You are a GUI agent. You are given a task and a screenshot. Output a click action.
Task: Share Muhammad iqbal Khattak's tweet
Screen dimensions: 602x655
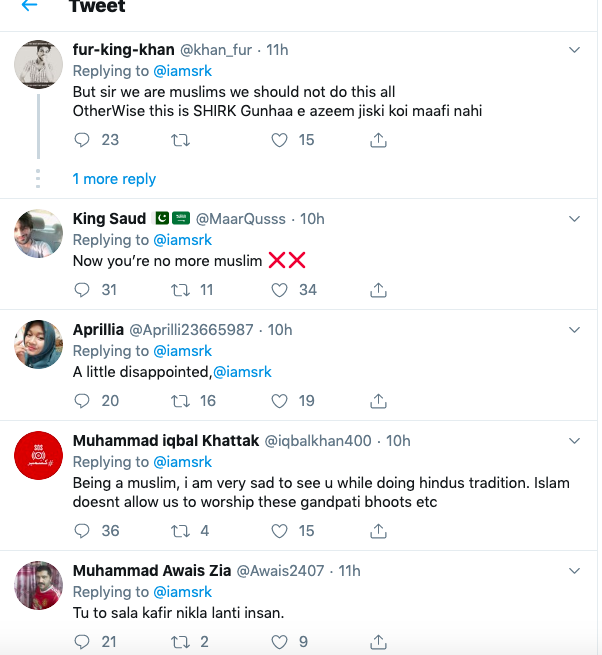pos(379,531)
